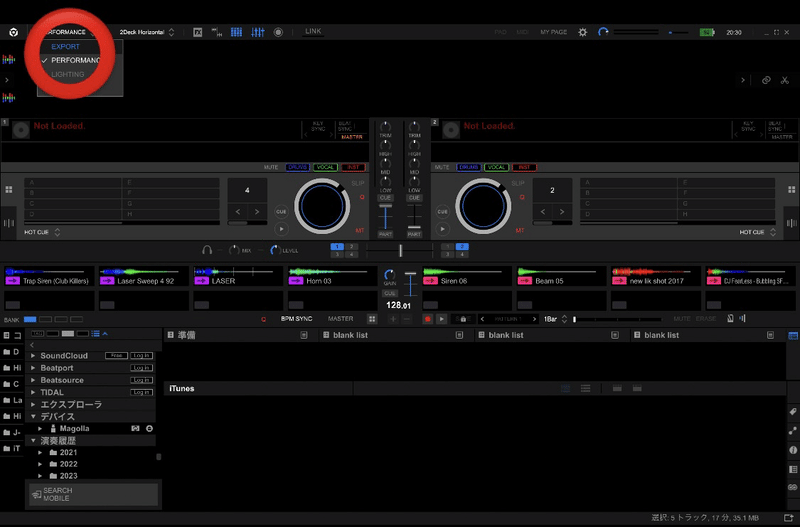
Task: Click sampler MASTER button
Action: tap(340, 319)
